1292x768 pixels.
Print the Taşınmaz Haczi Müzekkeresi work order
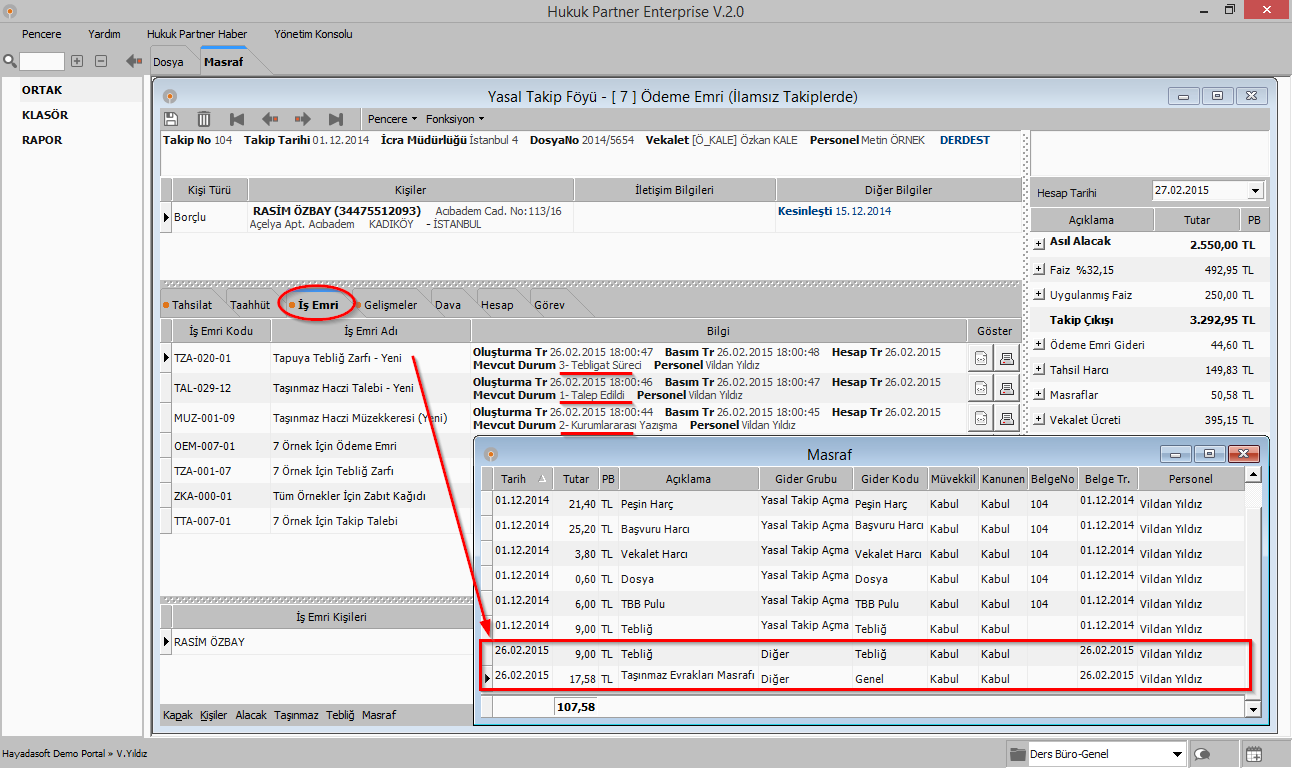1007,418
